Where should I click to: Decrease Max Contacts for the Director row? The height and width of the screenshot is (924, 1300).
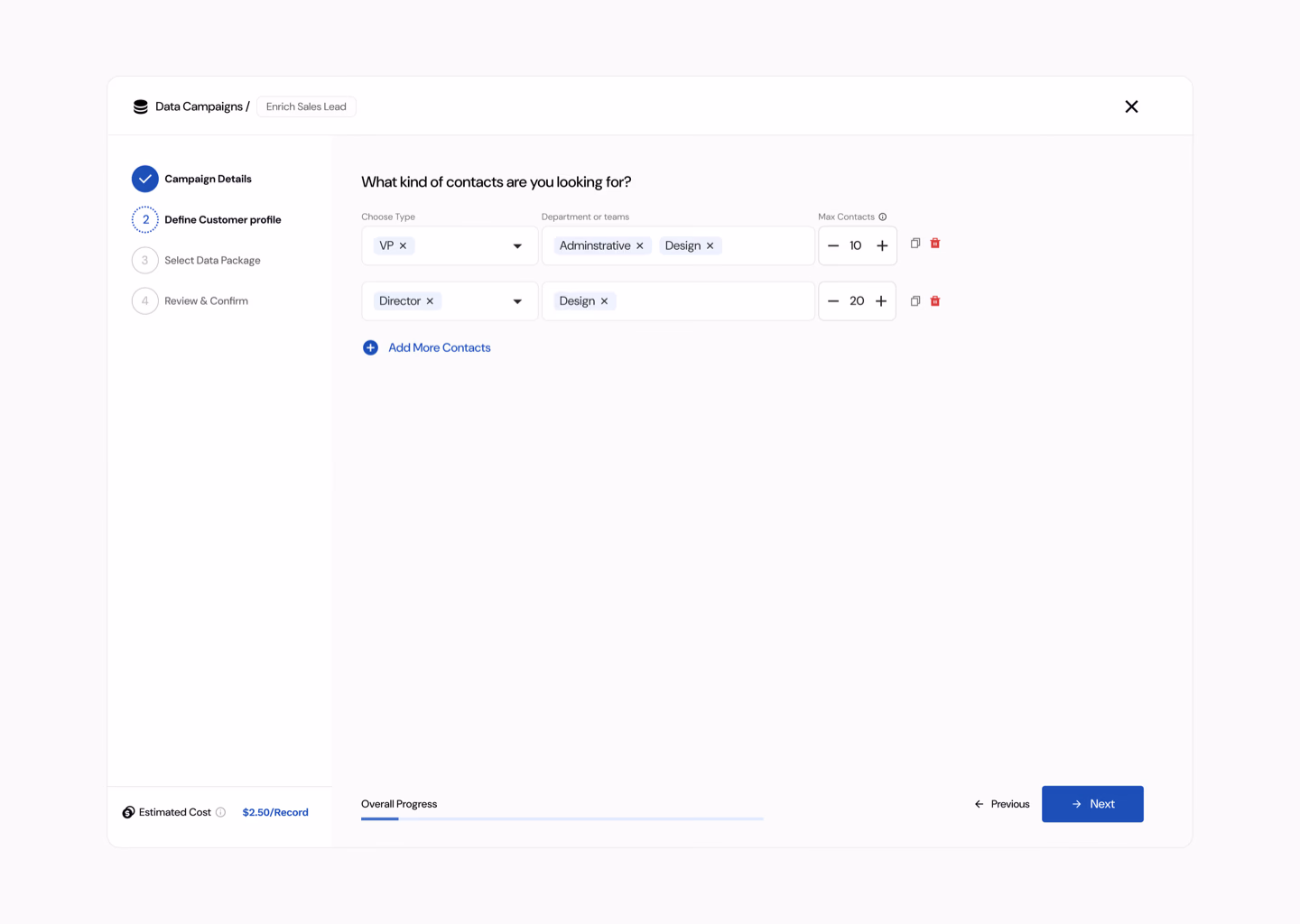[x=833, y=300]
